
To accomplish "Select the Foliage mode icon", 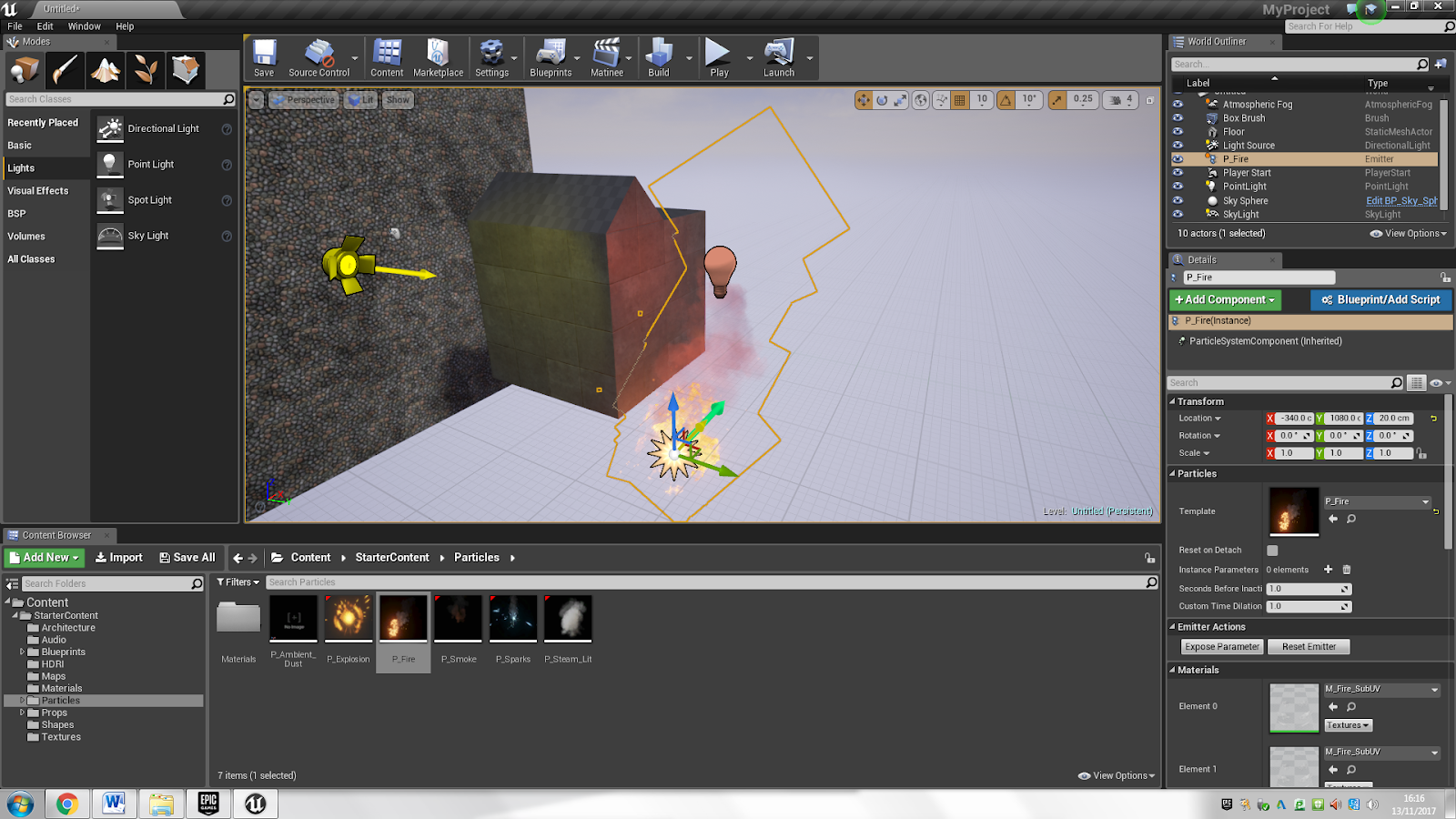I will (146, 69).
